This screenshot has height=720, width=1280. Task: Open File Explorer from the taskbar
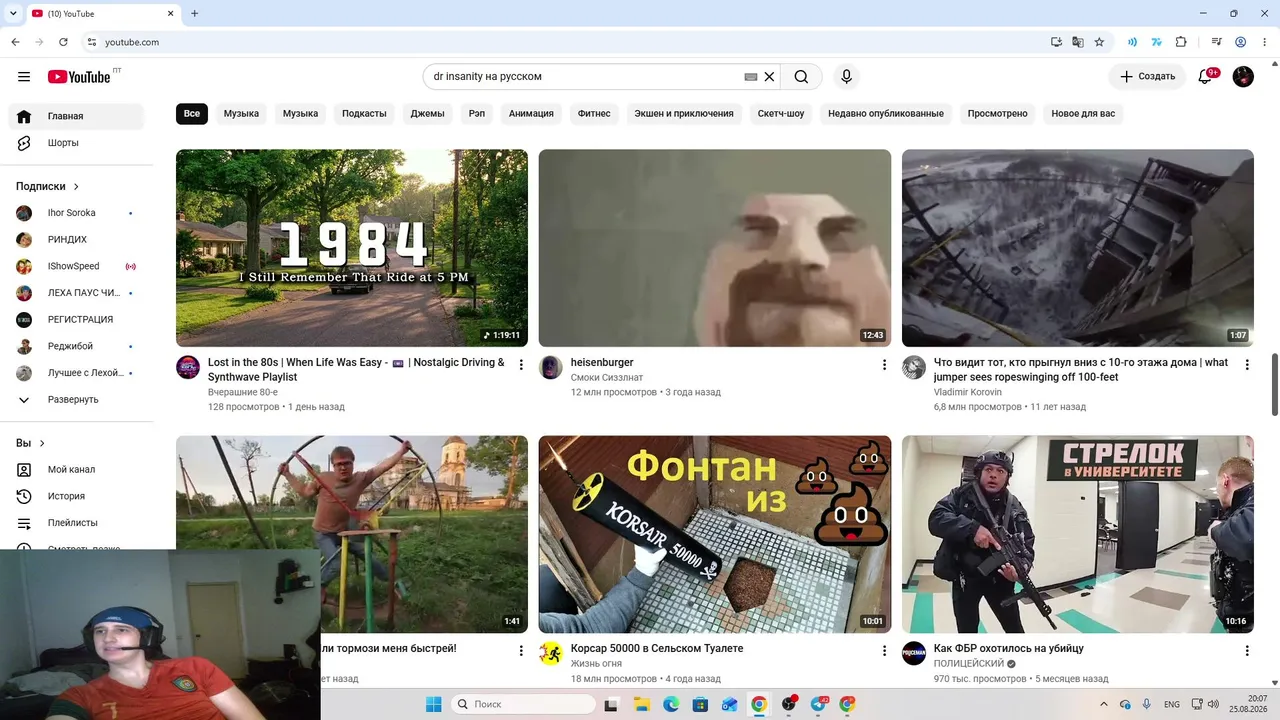pyautogui.click(x=642, y=704)
